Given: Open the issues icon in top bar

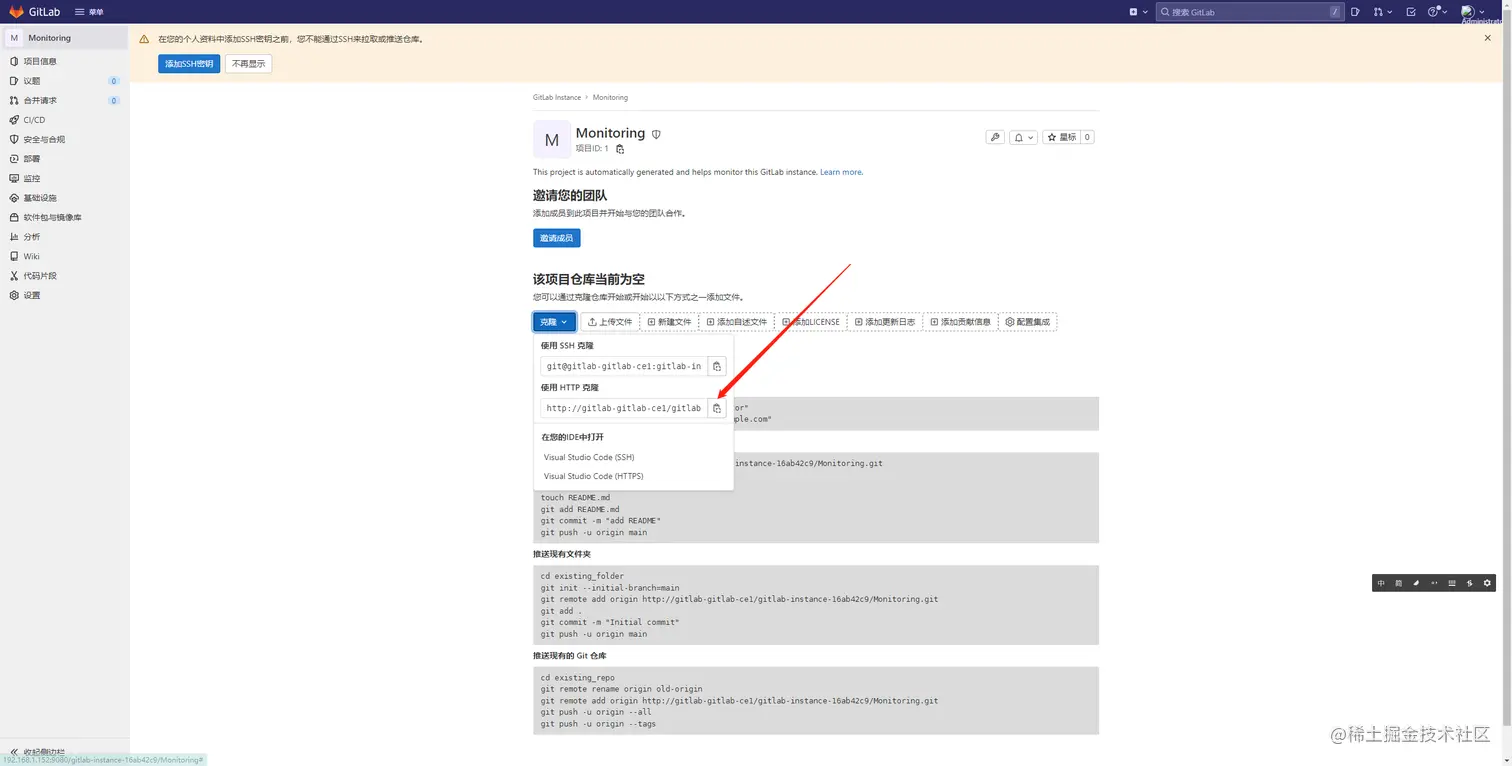Looking at the screenshot, I should click(1355, 12).
